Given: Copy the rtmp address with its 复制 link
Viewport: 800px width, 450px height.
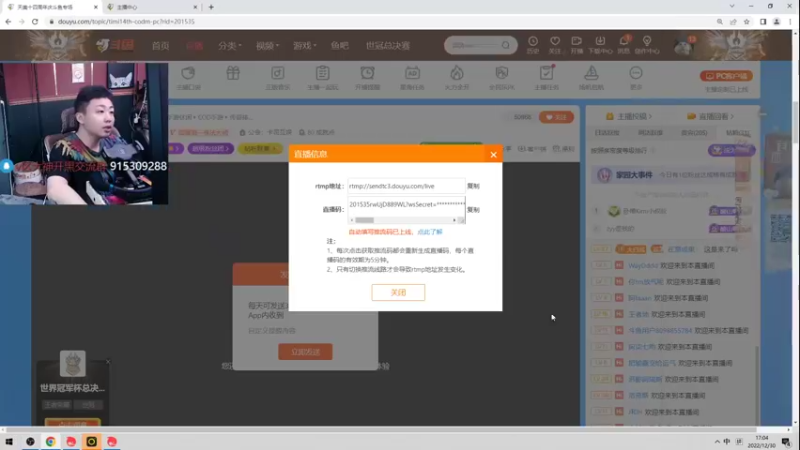Looking at the screenshot, I should coord(473,186).
